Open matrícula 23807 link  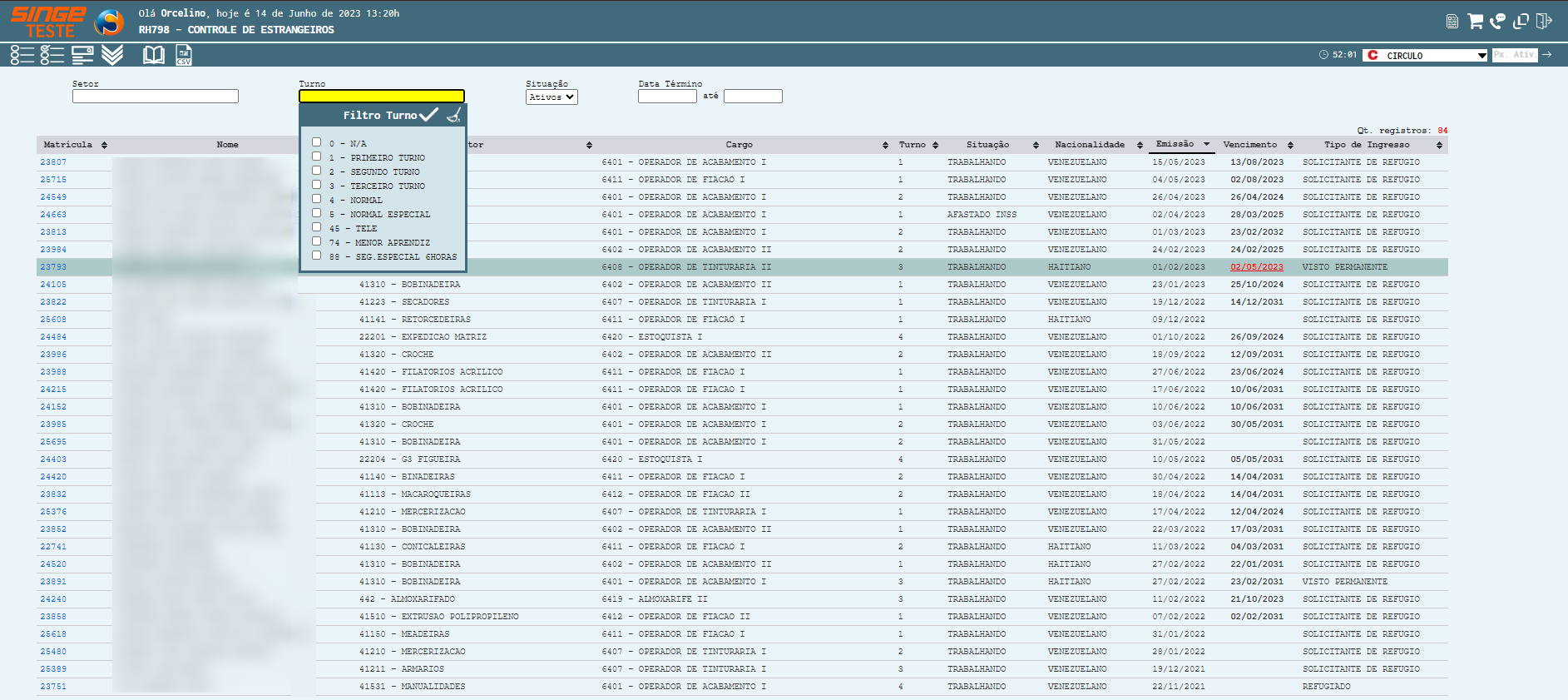pyautogui.click(x=53, y=162)
